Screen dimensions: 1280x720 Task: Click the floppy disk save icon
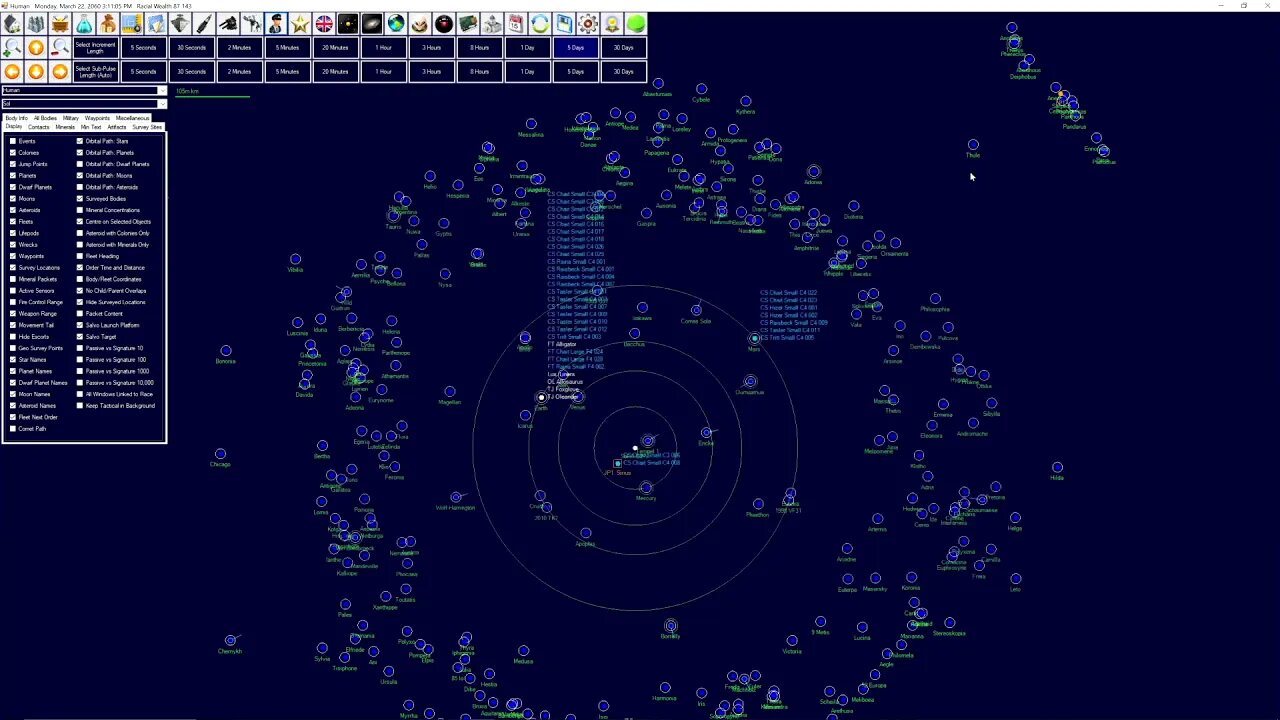564,23
